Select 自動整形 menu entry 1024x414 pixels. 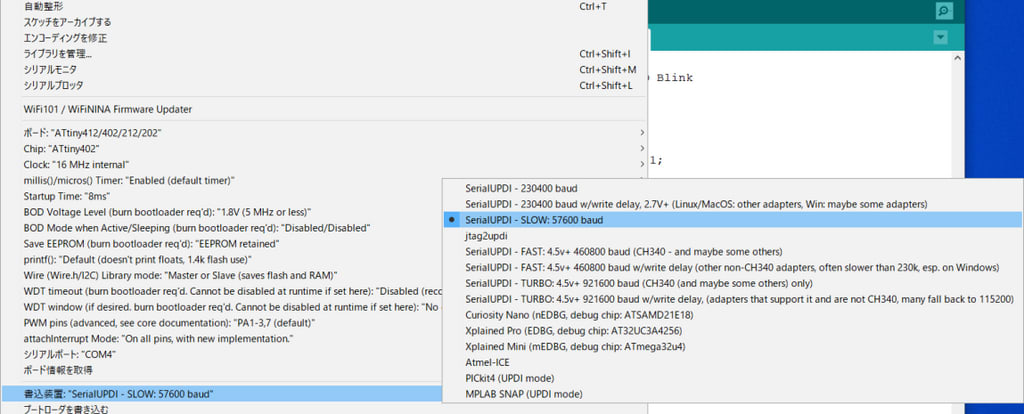[x=324, y=7]
